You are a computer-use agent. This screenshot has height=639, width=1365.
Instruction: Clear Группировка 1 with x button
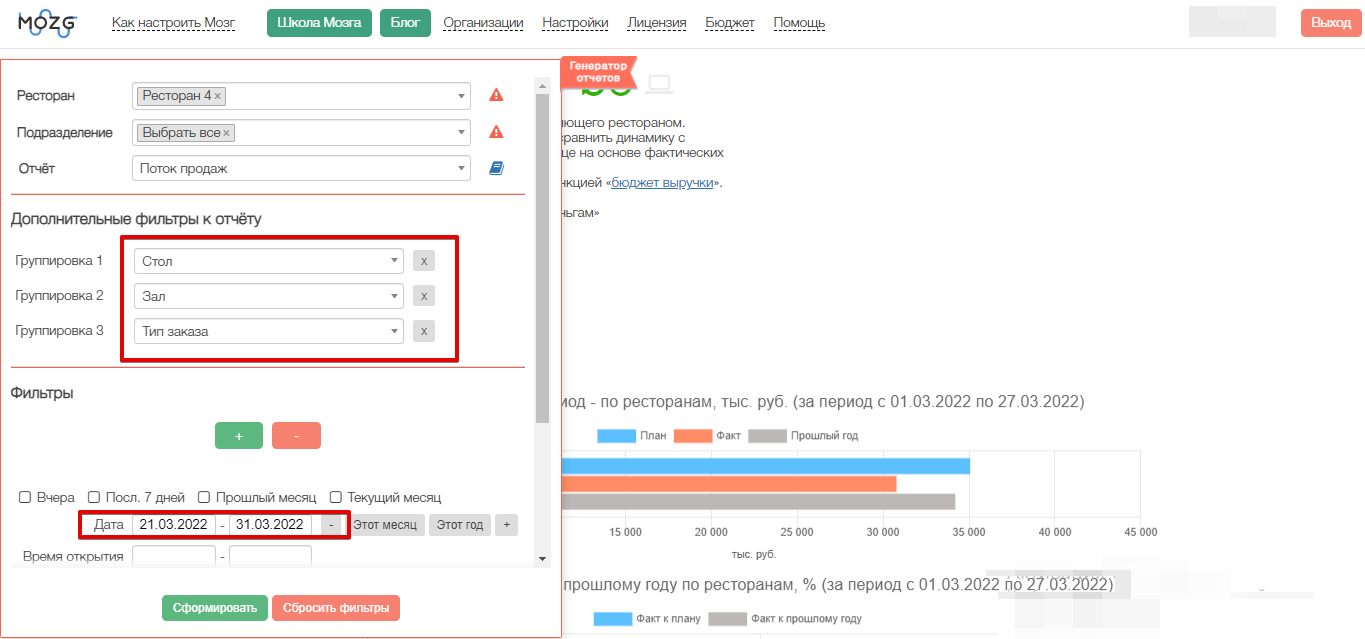pyautogui.click(x=424, y=261)
